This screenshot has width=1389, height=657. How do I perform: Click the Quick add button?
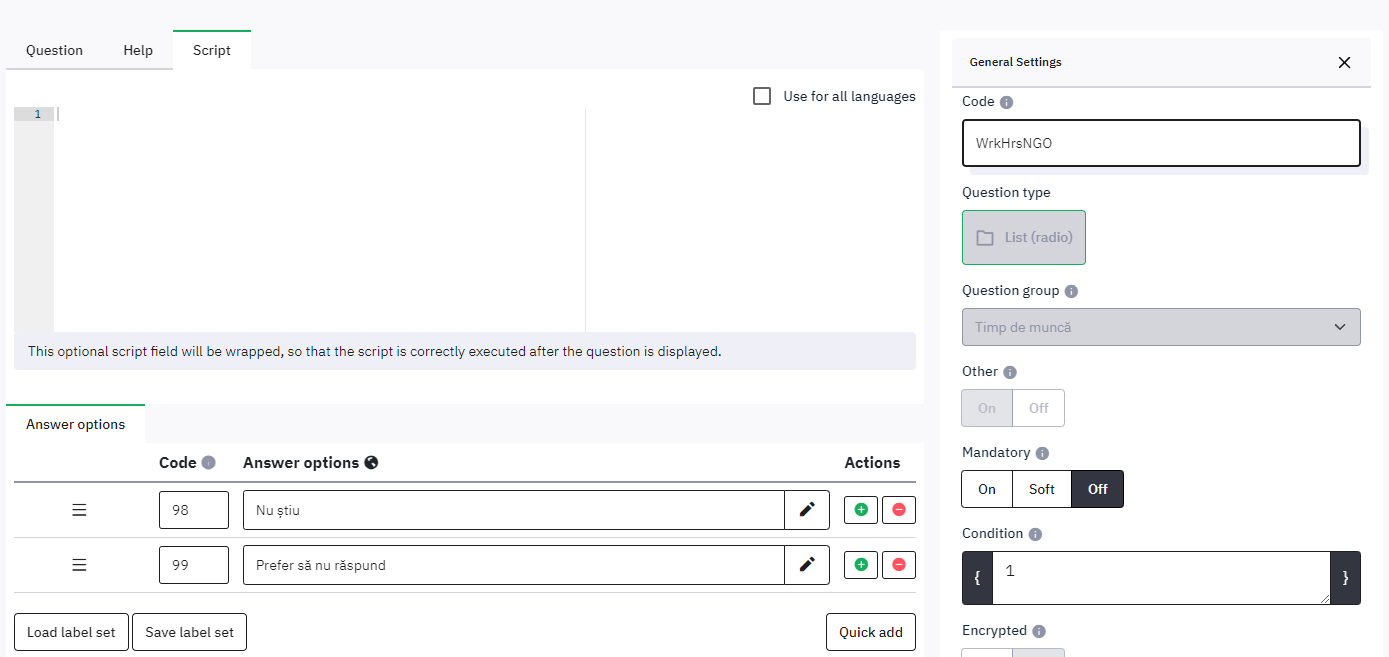(870, 632)
